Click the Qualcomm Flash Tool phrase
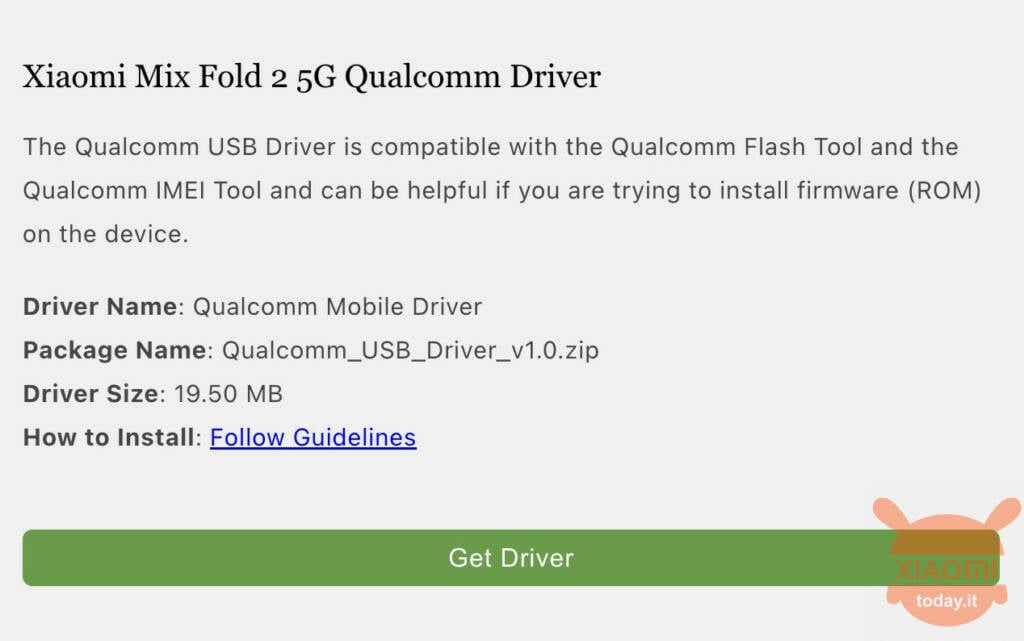Image resolution: width=1024 pixels, height=641 pixels. pyautogui.click(x=737, y=147)
